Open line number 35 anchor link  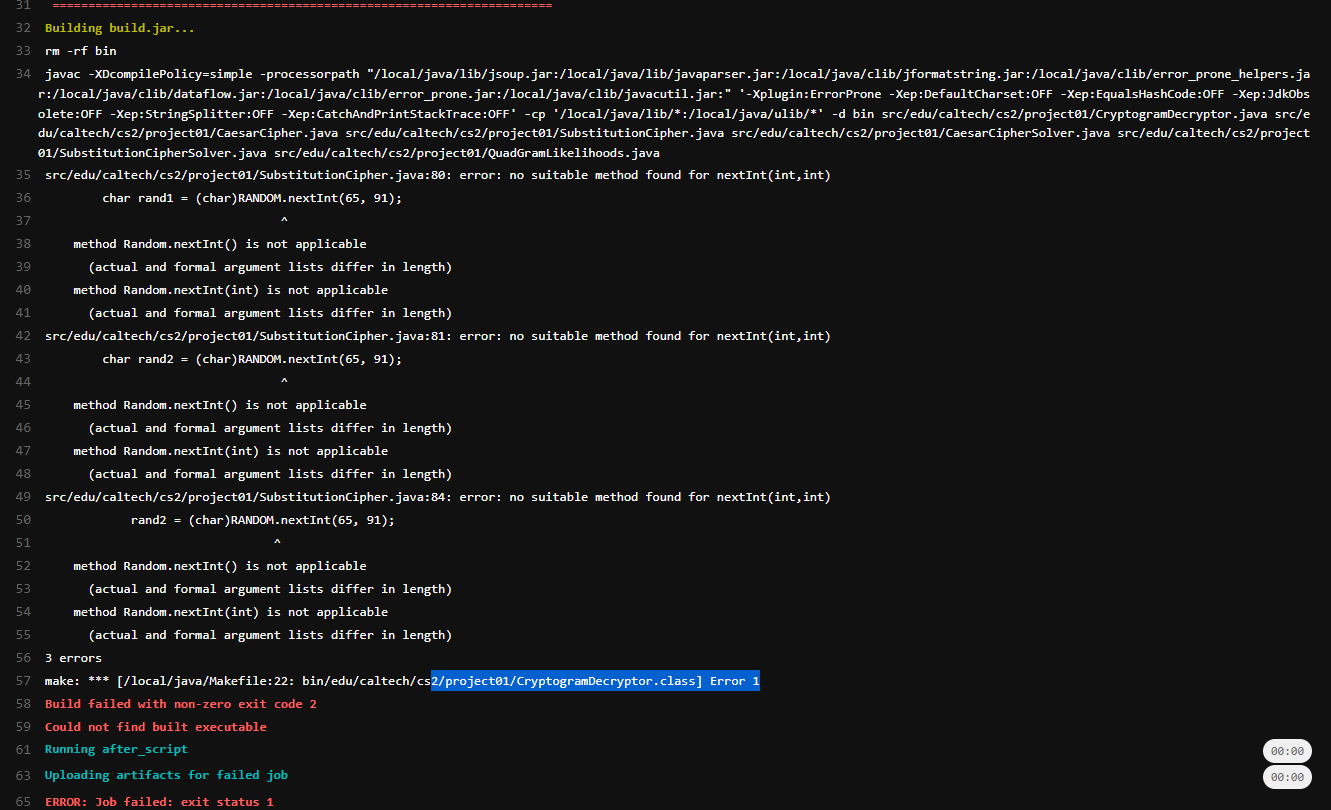pyautogui.click(x=23, y=175)
